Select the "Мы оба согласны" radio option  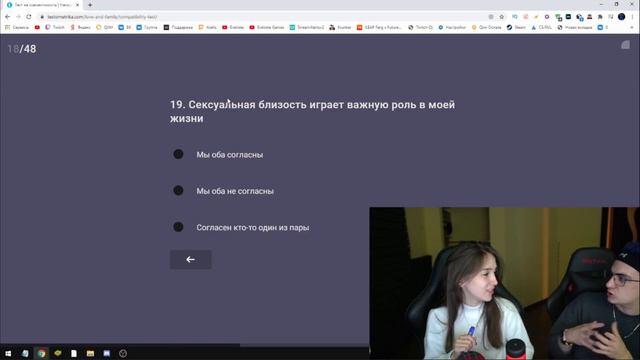[178, 154]
